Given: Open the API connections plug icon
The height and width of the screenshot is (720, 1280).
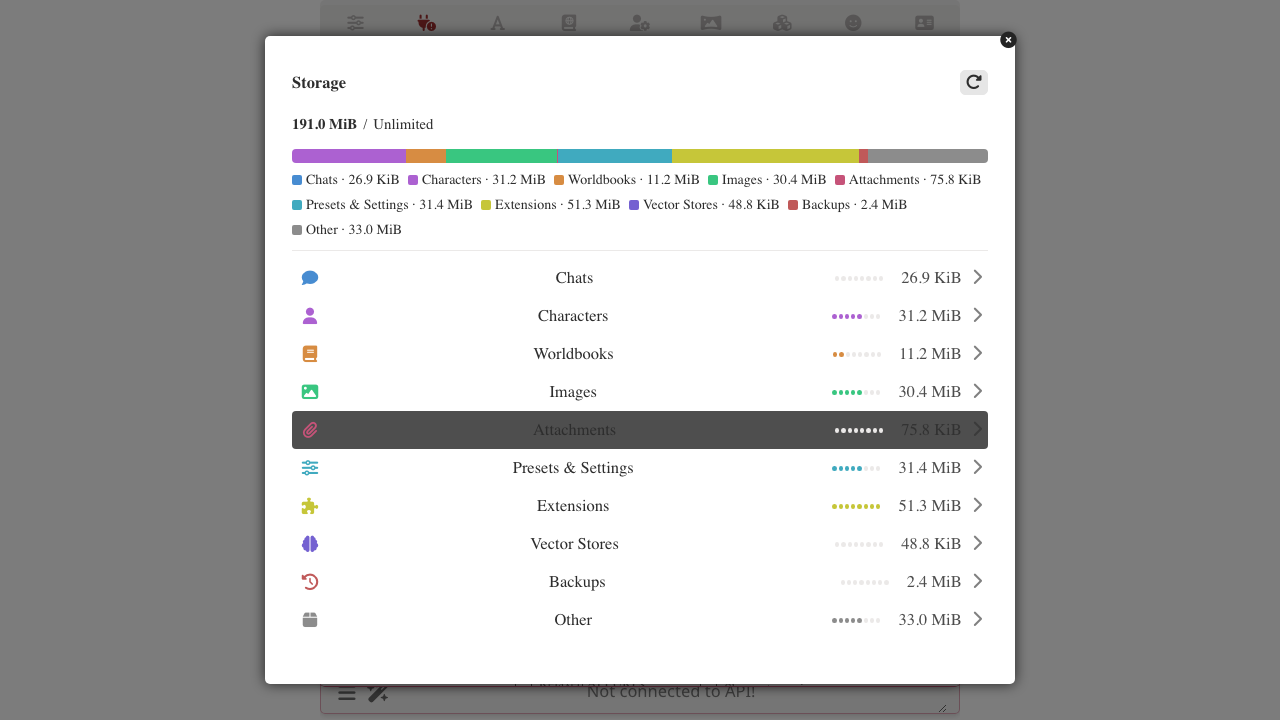Looking at the screenshot, I should click(x=426, y=22).
